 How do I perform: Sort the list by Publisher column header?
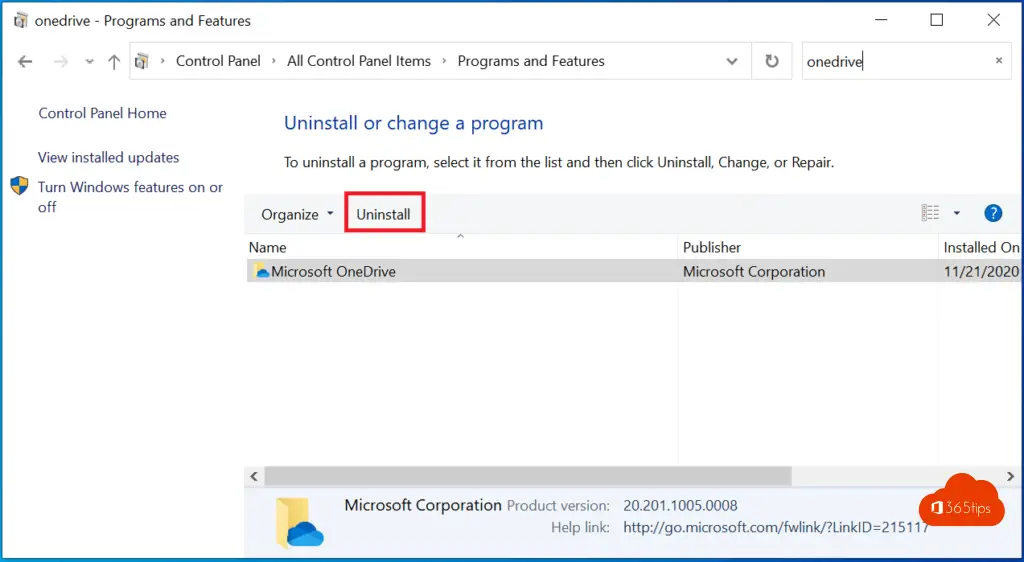point(711,247)
